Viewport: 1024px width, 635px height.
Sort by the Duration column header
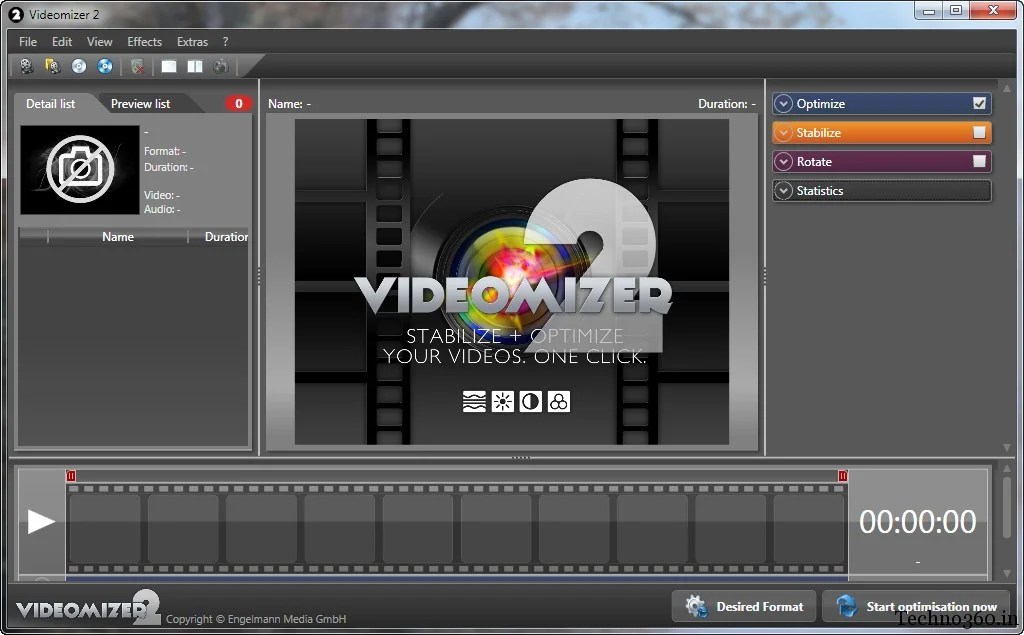pos(226,236)
